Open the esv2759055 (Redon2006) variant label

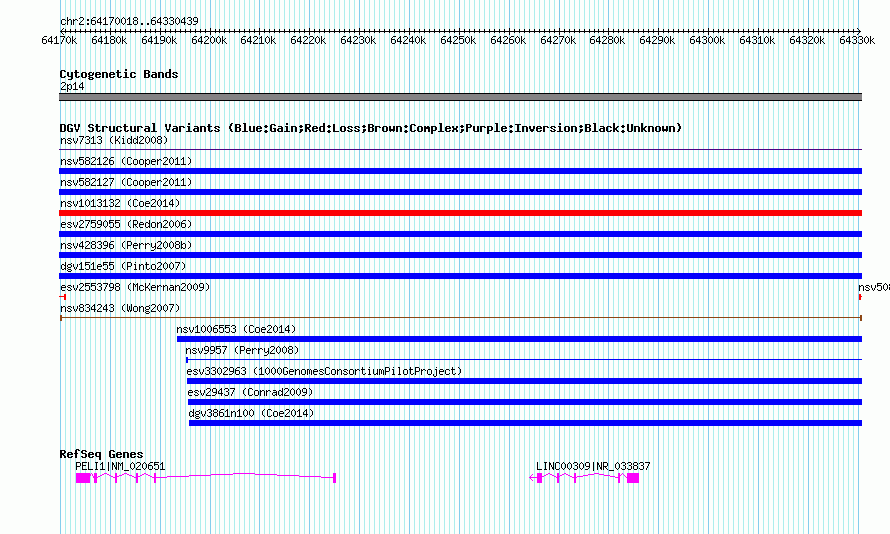pyautogui.click(x=126, y=224)
